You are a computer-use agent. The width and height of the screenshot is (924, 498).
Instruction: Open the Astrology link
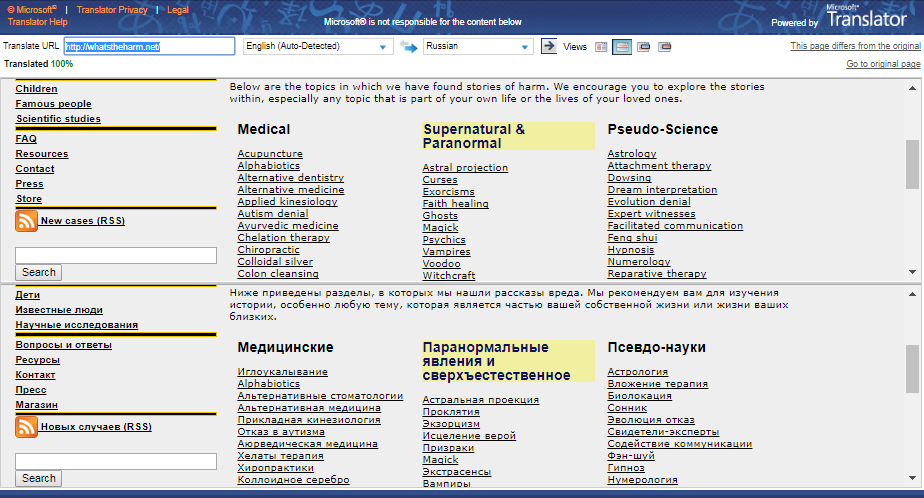click(x=632, y=154)
